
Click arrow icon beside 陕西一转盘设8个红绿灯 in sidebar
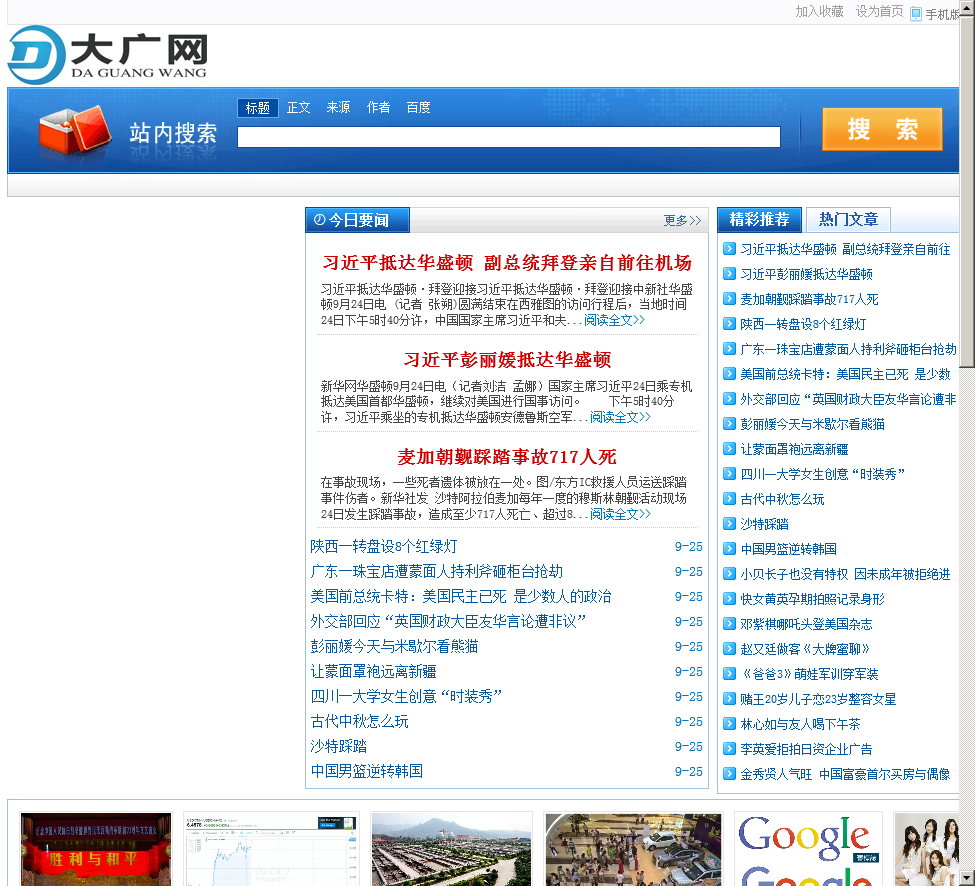729,323
